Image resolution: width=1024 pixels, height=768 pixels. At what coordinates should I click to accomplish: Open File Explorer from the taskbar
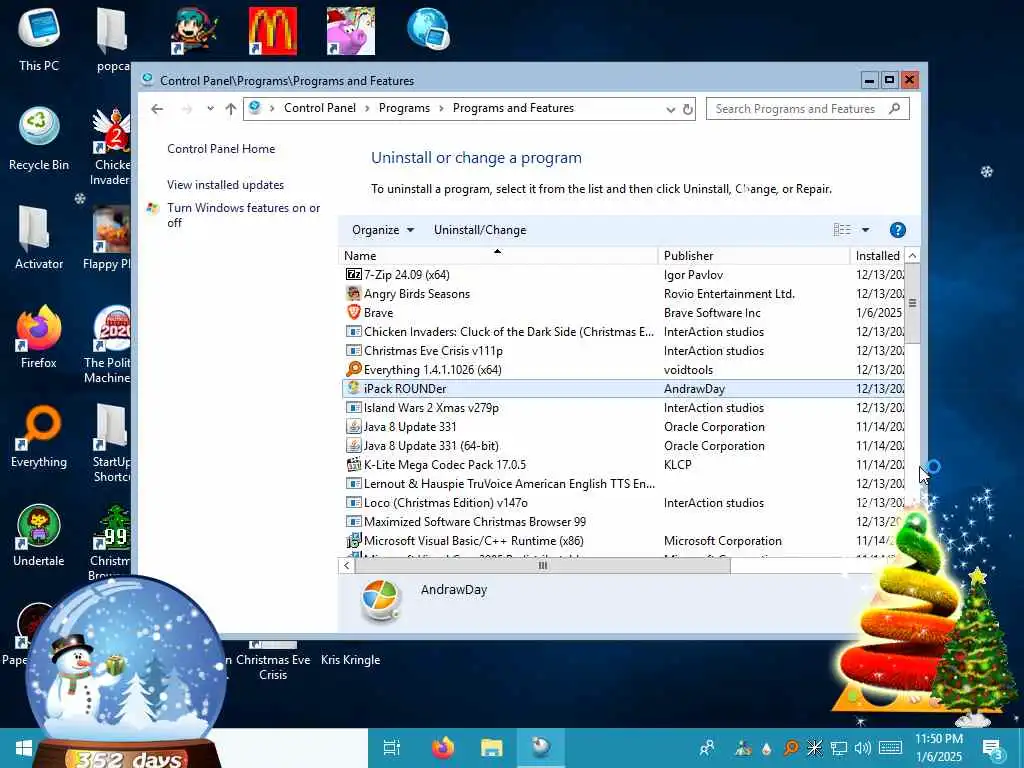492,748
